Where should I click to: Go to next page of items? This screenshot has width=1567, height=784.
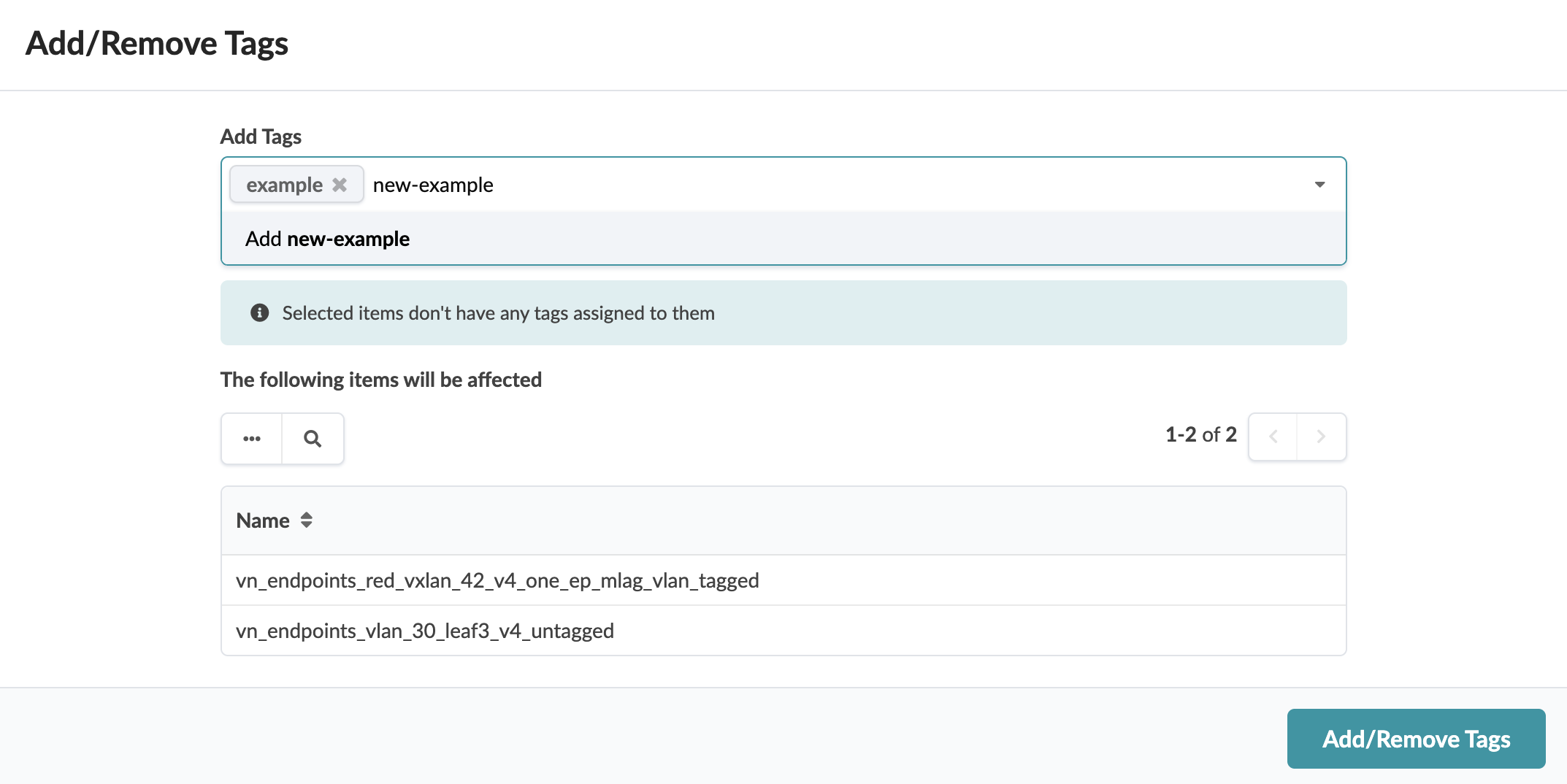(x=1321, y=437)
